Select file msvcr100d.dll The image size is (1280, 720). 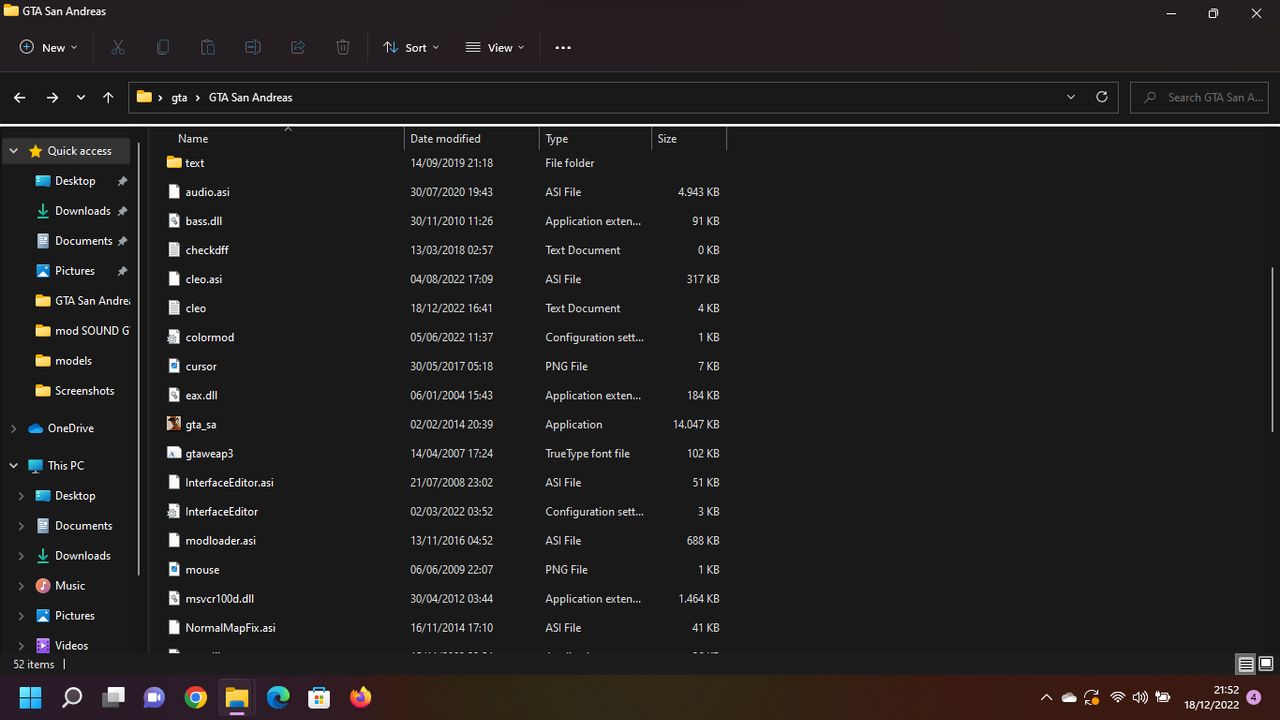tap(445, 598)
